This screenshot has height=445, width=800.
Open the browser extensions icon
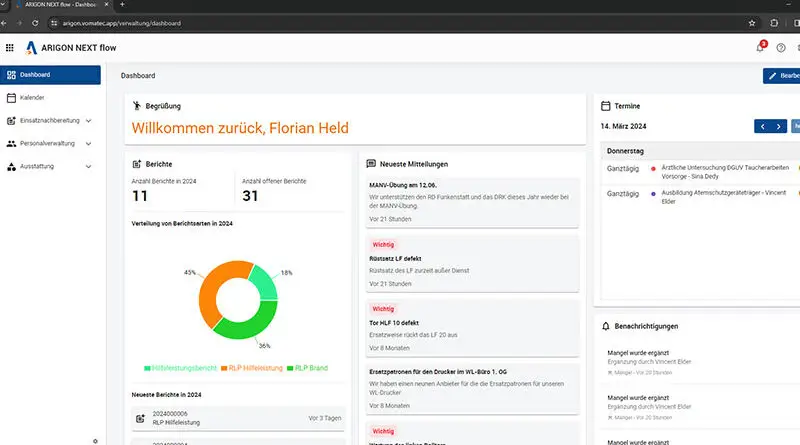tap(774, 23)
